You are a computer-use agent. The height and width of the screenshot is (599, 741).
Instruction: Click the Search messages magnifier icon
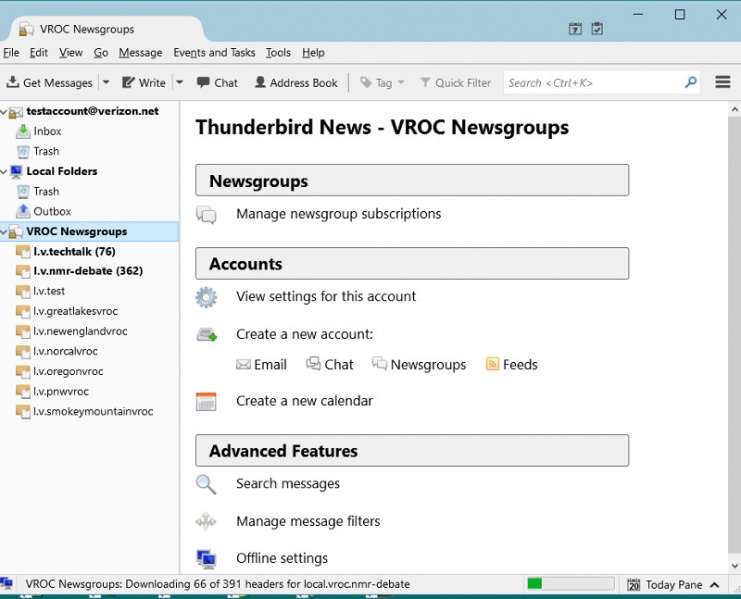point(206,485)
